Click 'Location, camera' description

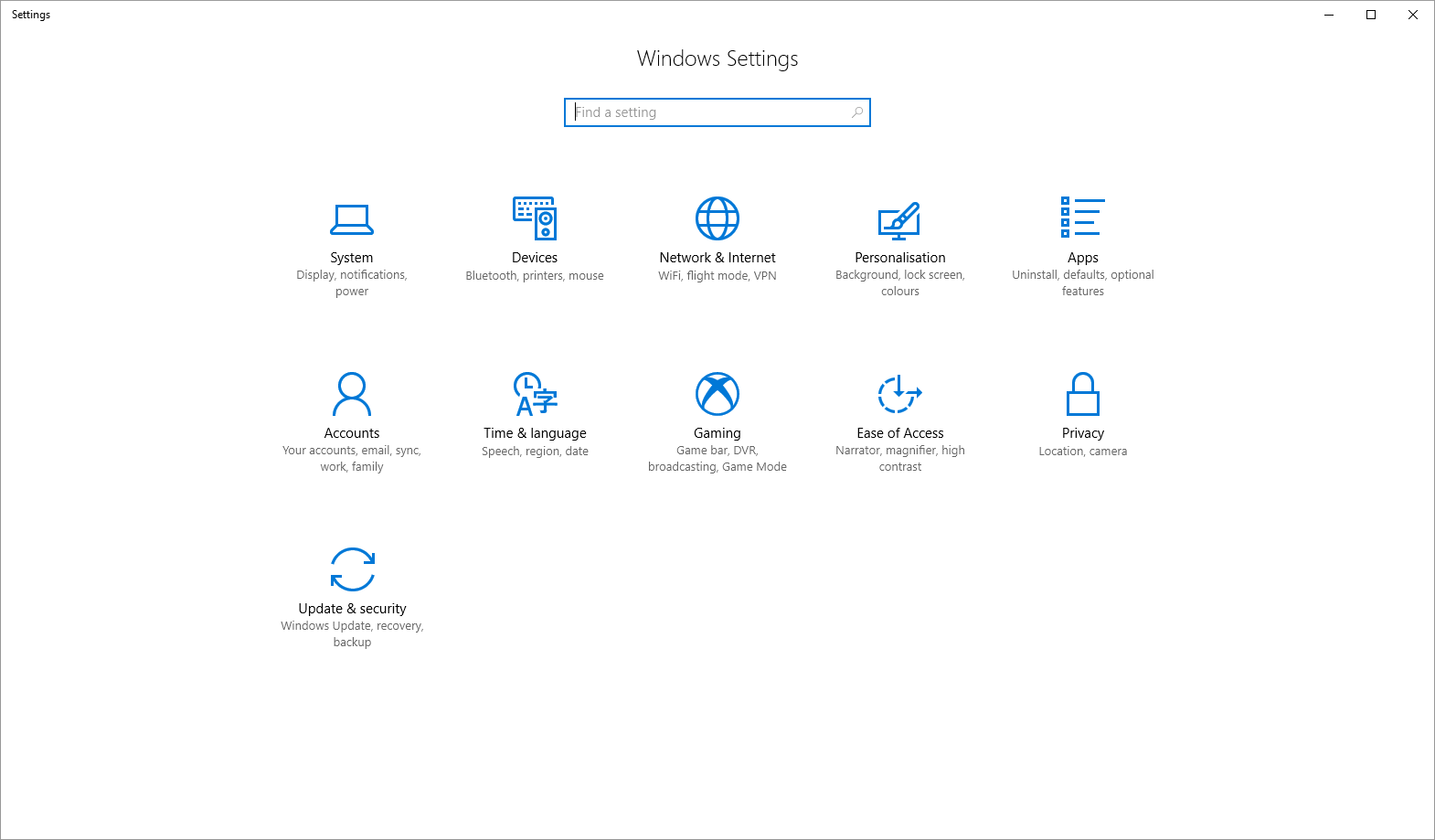(x=1083, y=451)
